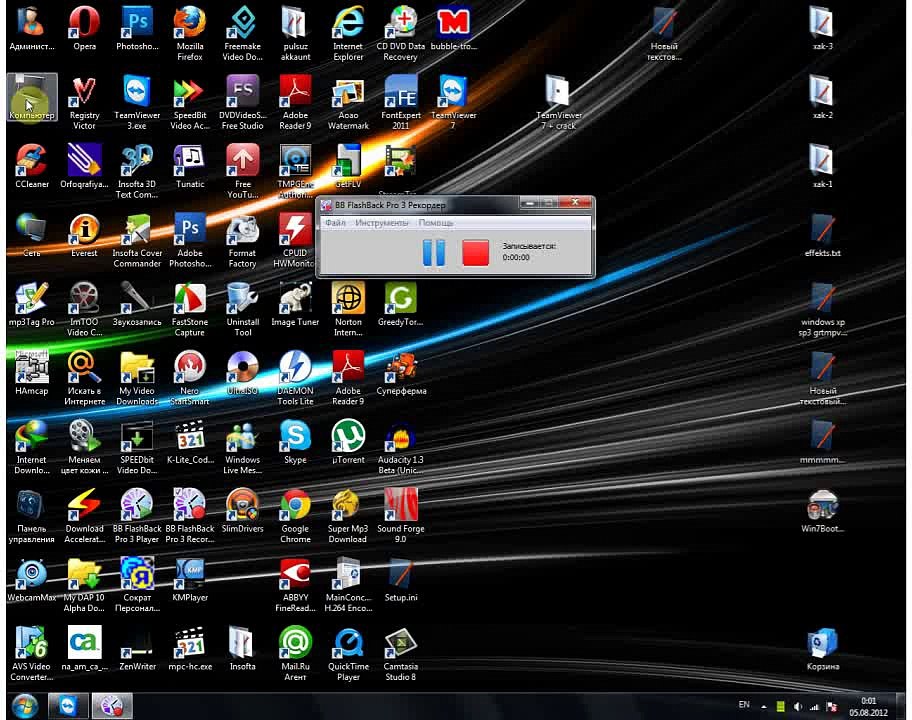This screenshot has height=720, width=912.
Task: Select the FontExpert 2011 icon
Action: coord(400,102)
